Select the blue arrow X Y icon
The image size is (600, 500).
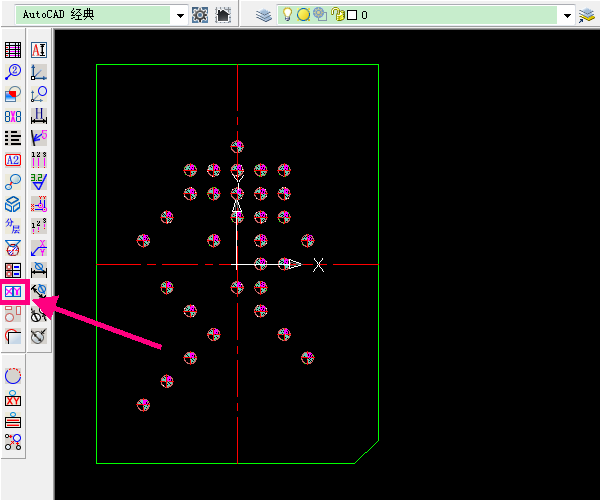tap(39, 248)
